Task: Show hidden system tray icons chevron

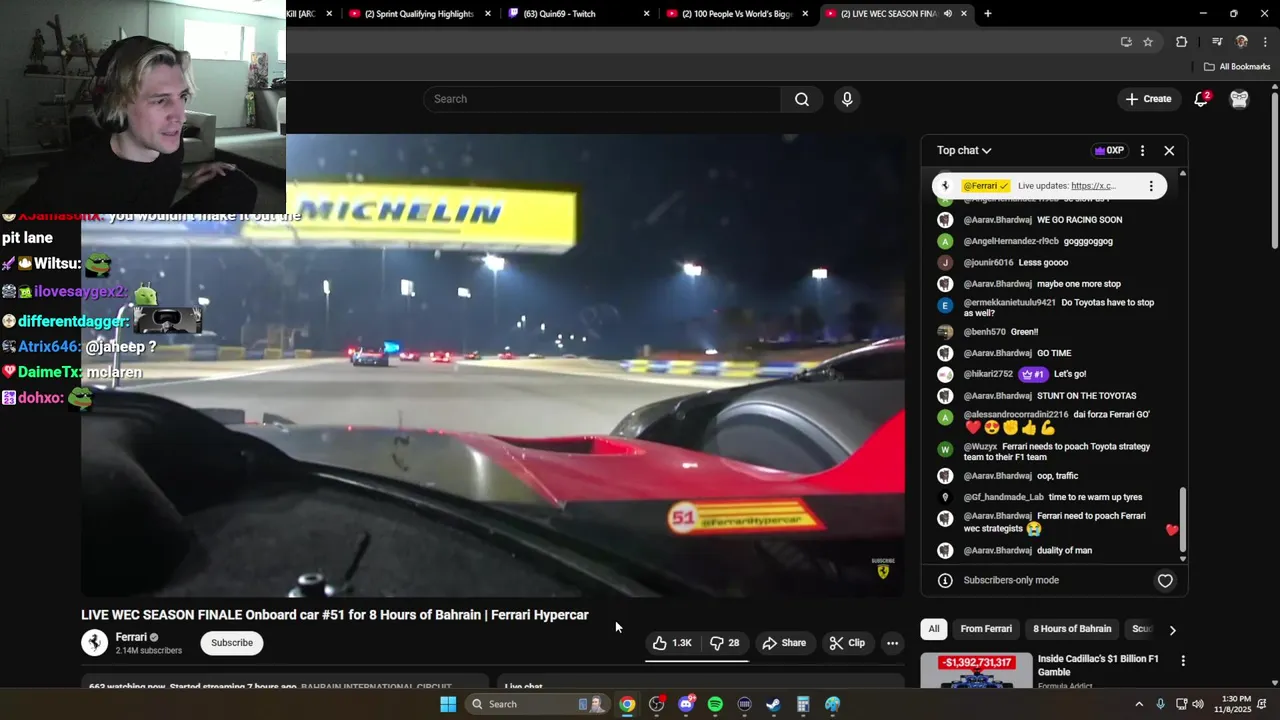Action: point(1139,704)
